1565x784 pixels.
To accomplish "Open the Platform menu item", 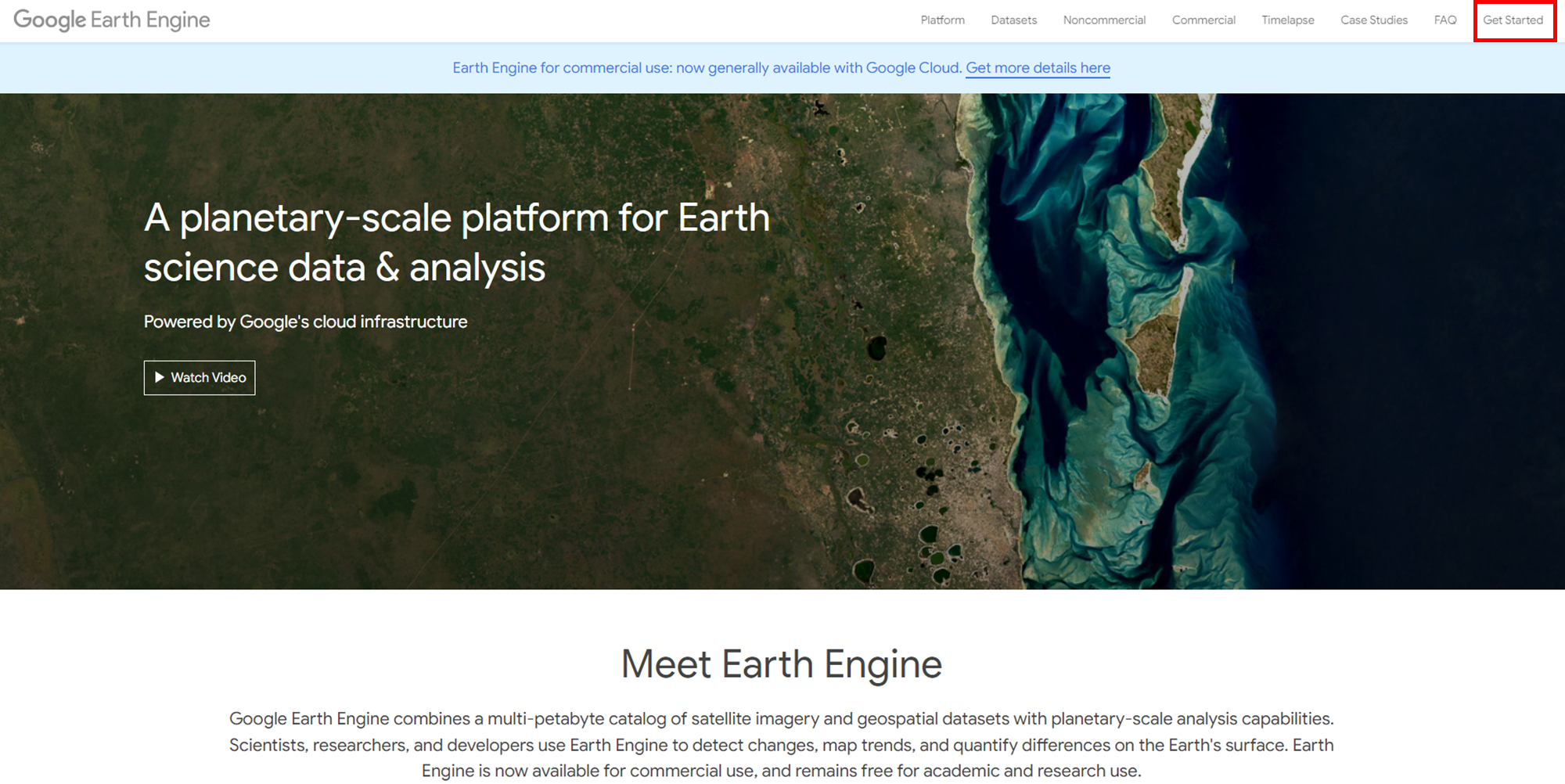I will click(x=942, y=20).
